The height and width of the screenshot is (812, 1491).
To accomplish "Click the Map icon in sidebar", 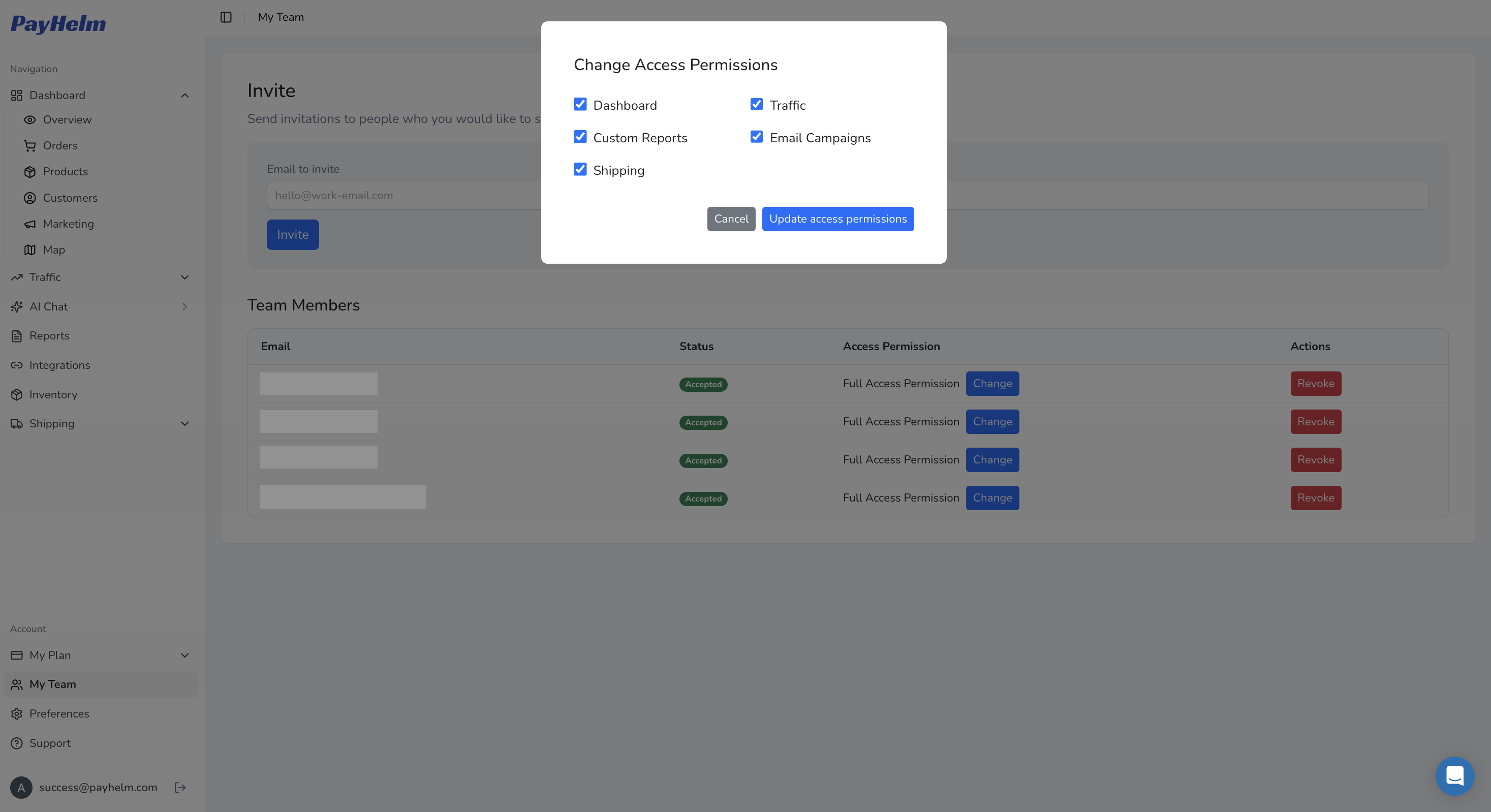I will coord(29,250).
